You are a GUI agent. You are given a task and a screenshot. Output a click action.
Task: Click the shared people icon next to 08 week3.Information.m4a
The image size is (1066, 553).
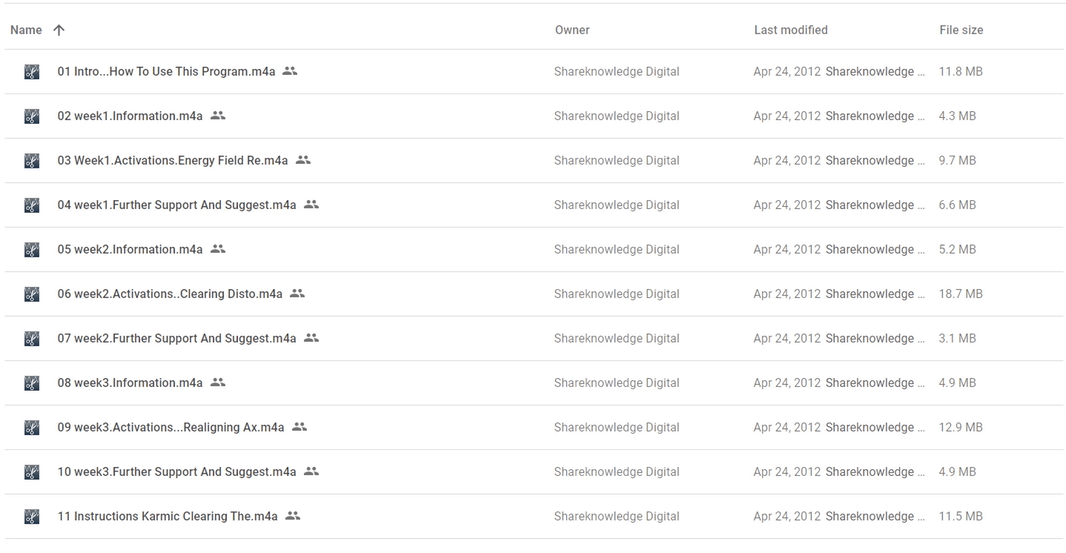pyautogui.click(x=218, y=382)
